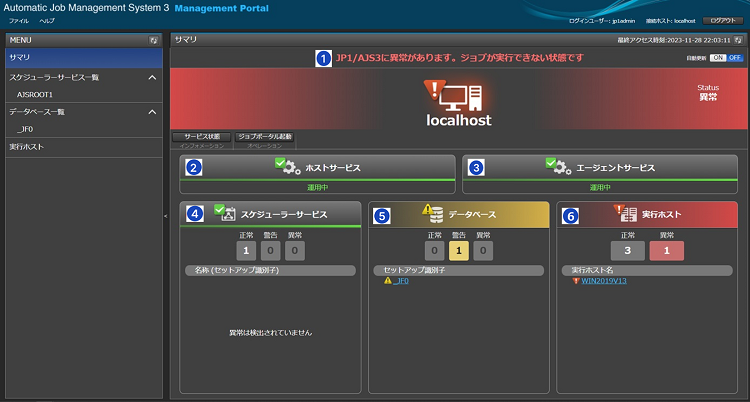
Task: Click the JP1/AJS3 error message text
Action: (x=460, y=58)
